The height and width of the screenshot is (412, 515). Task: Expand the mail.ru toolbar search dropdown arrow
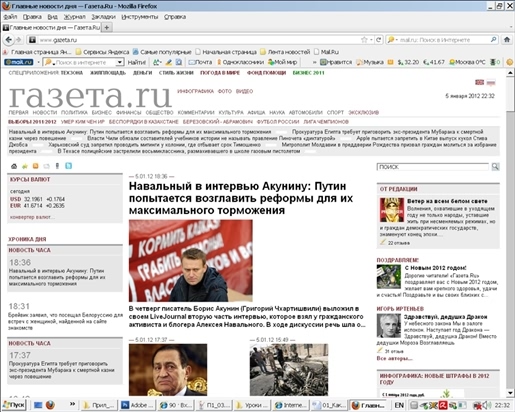tap(119, 62)
